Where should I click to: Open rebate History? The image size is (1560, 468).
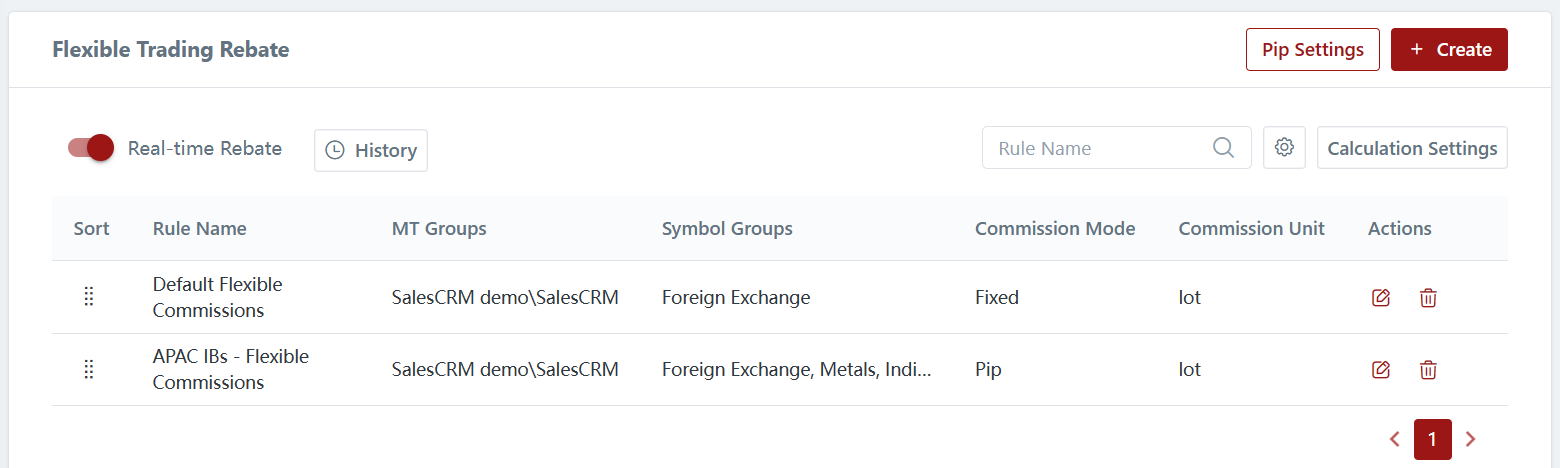coord(371,150)
